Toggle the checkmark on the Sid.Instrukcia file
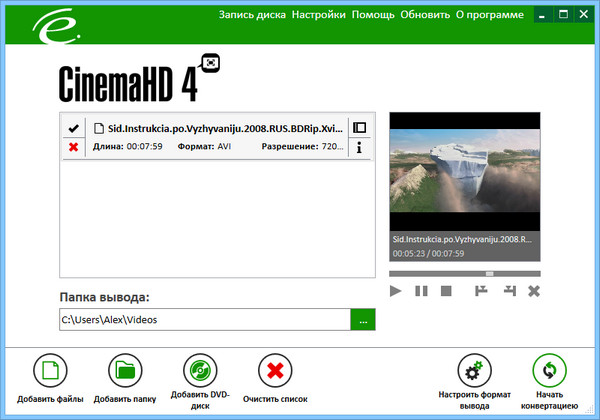The width and height of the screenshot is (600, 420). pos(73,128)
